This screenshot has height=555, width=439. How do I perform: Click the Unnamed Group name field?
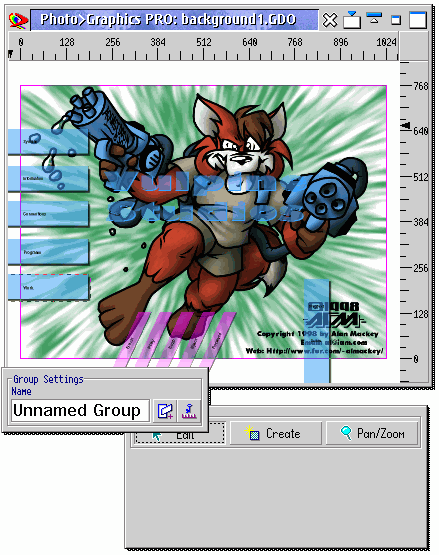click(80, 411)
